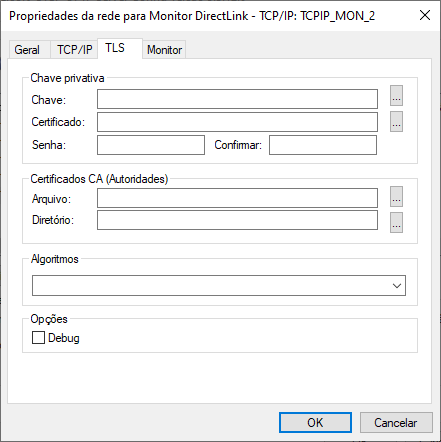Click into the Confirmar password field

tap(323, 145)
